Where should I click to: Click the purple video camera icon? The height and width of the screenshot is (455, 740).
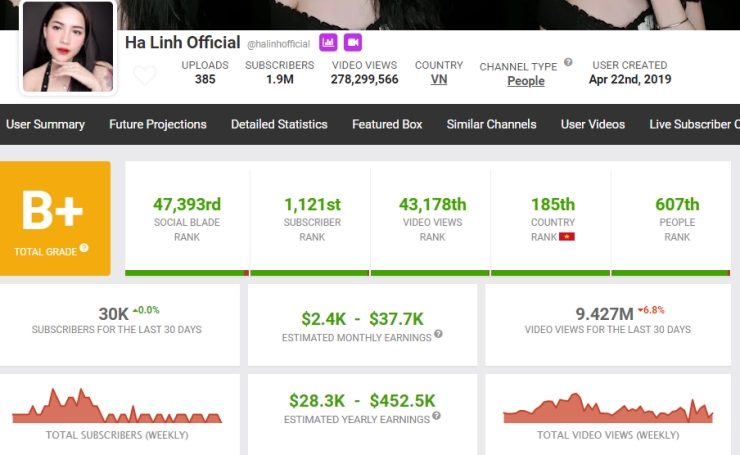pos(352,42)
